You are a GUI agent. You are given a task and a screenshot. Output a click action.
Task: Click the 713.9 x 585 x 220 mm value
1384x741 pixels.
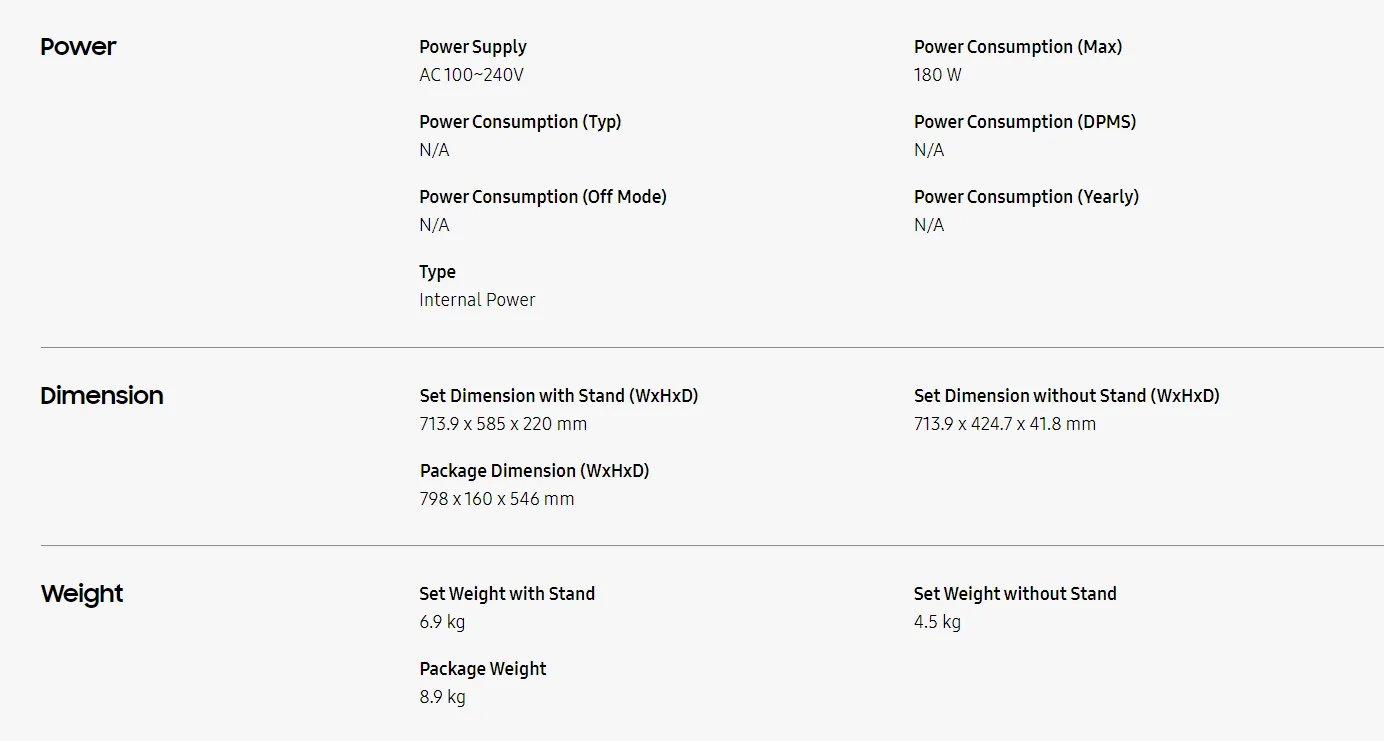503,424
